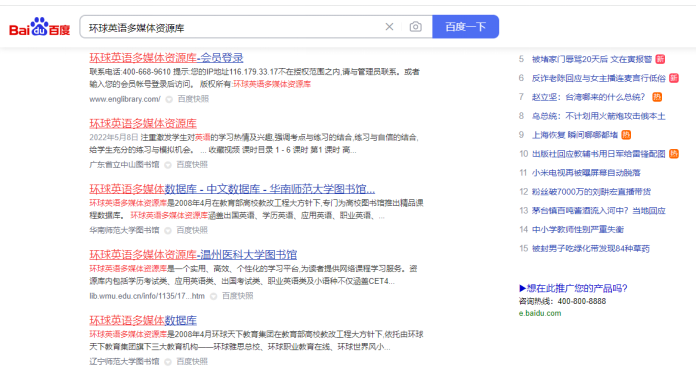Open hot search item 15 about 84种草药

click(x=590, y=248)
